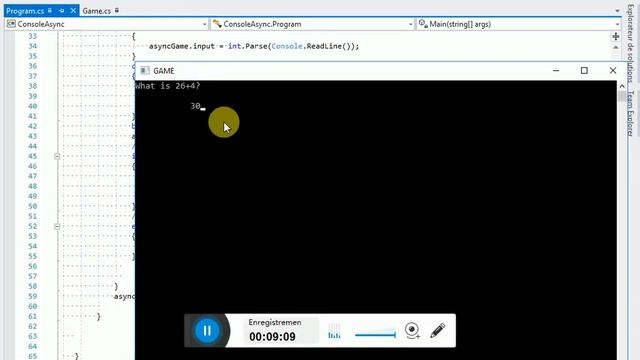Close the Program.cs tab
Viewport: 640px width, 360px height.
tap(73, 11)
